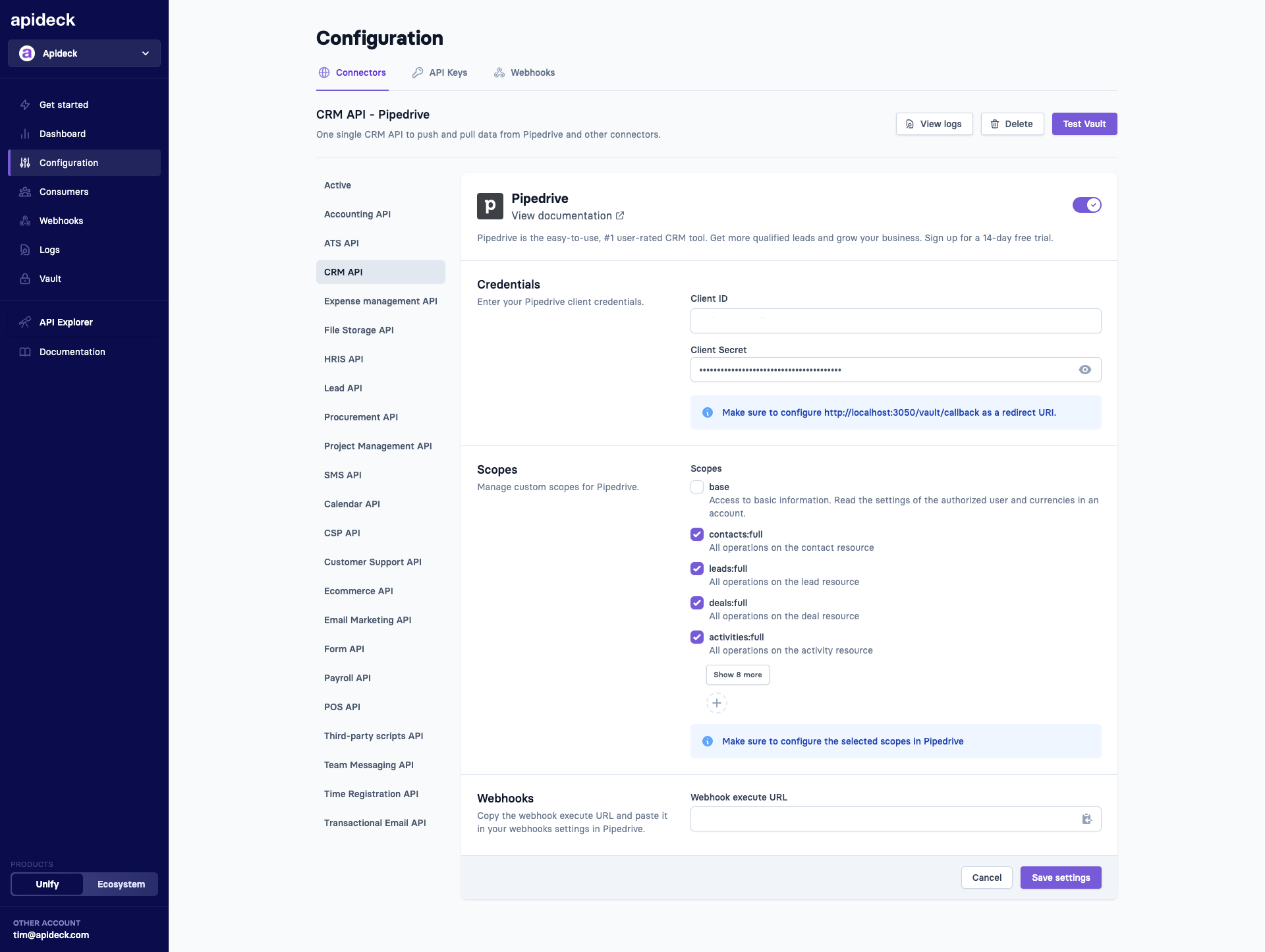The image size is (1265, 952).
Task: Uncheck the deals:full scope
Action: (x=697, y=603)
